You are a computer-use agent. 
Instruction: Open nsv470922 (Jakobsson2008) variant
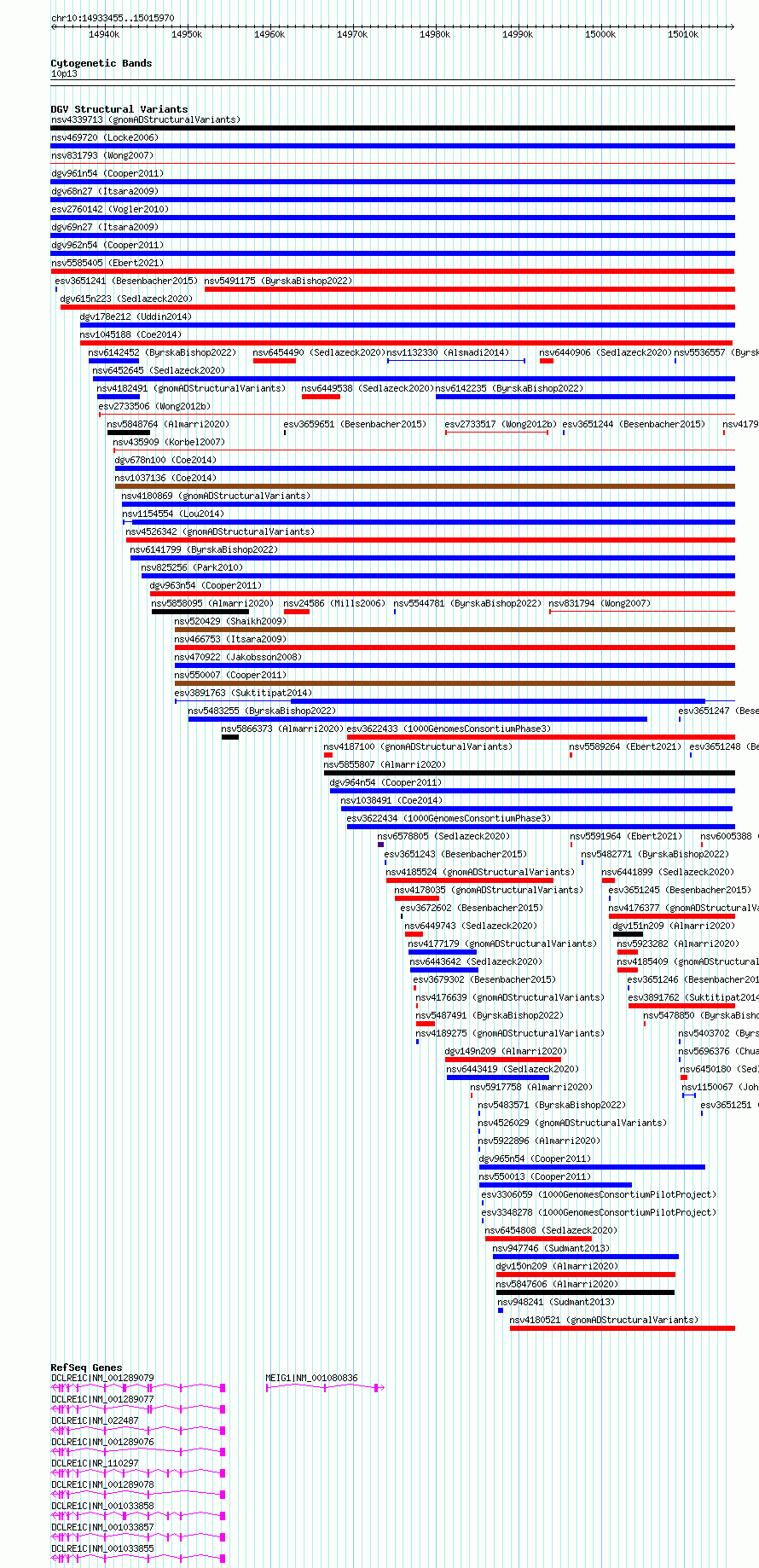(x=238, y=657)
